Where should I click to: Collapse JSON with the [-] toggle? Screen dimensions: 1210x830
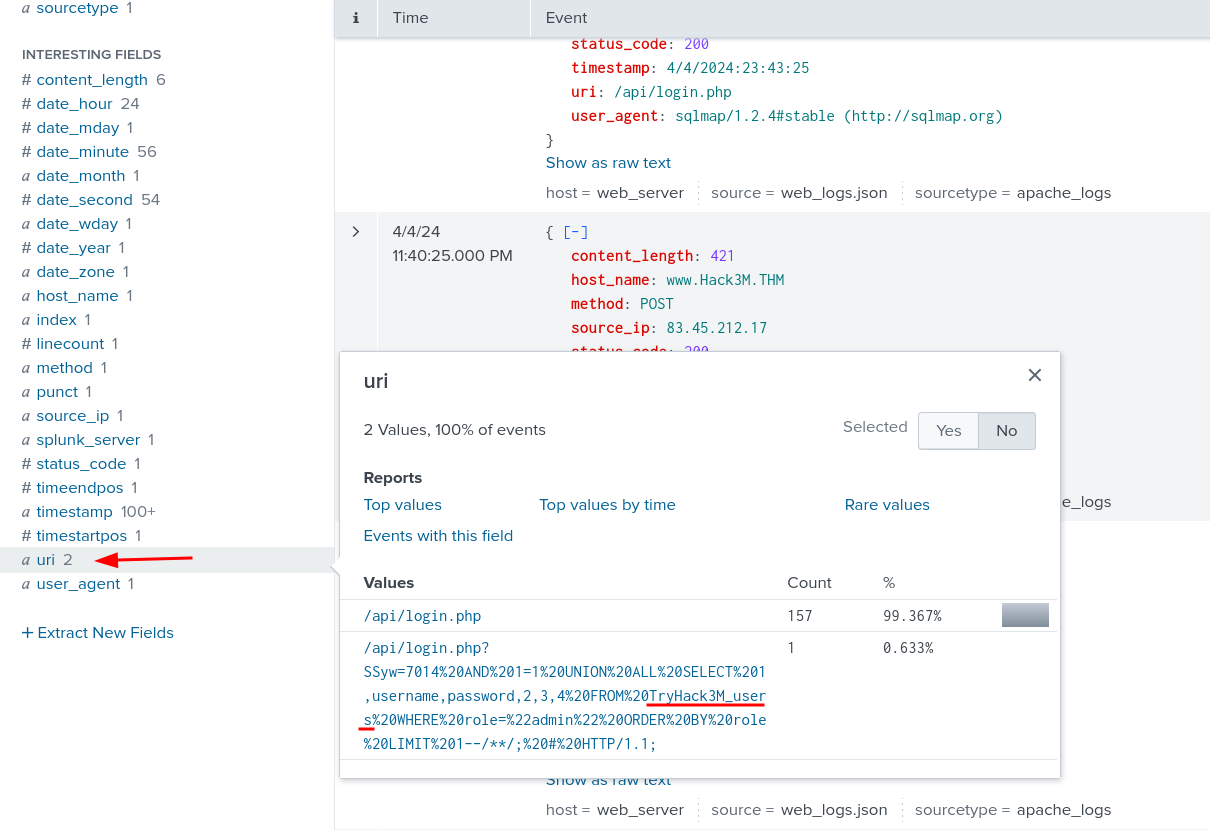pos(575,232)
